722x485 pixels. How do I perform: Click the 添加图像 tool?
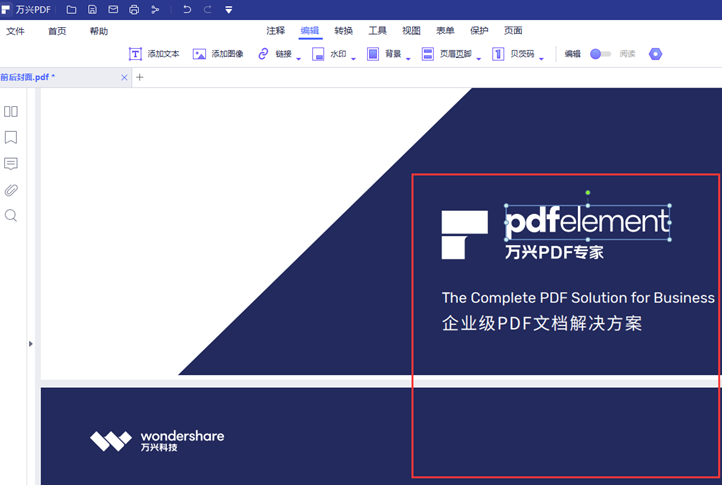[x=218, y=54]
